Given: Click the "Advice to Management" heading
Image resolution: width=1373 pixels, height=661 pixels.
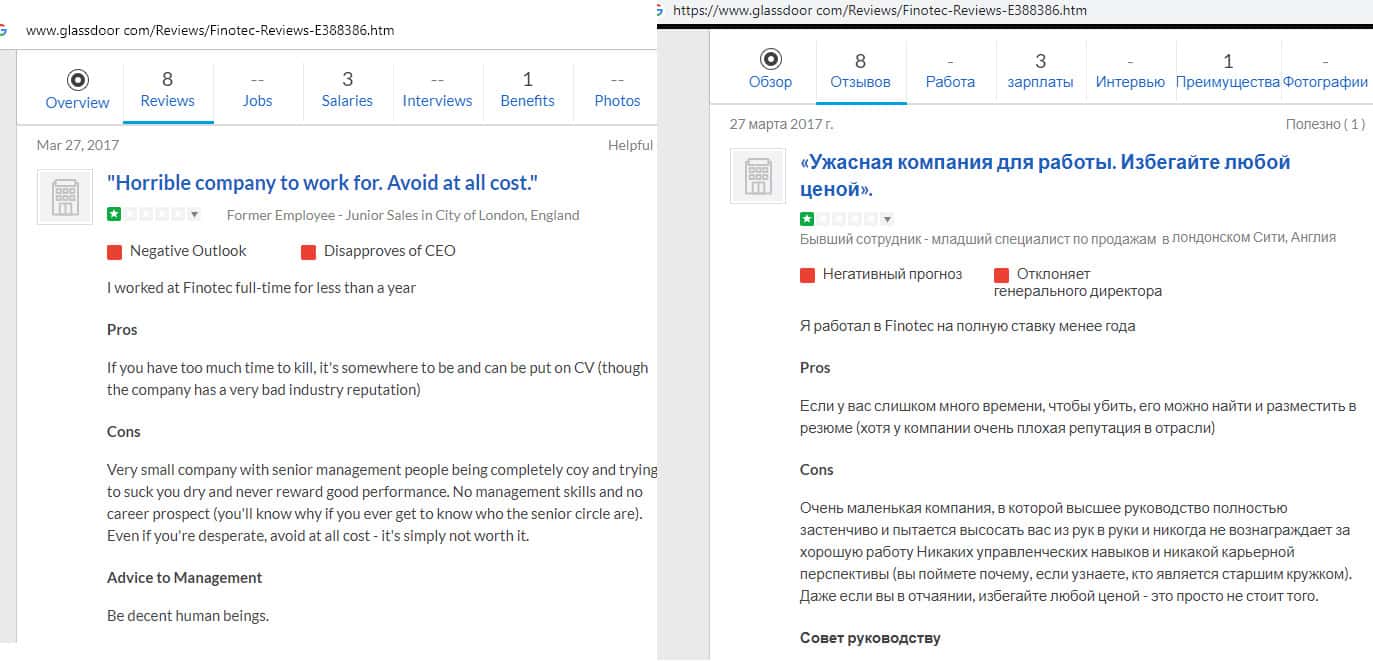Looking at the screenshot, I should tap(184, 577).
